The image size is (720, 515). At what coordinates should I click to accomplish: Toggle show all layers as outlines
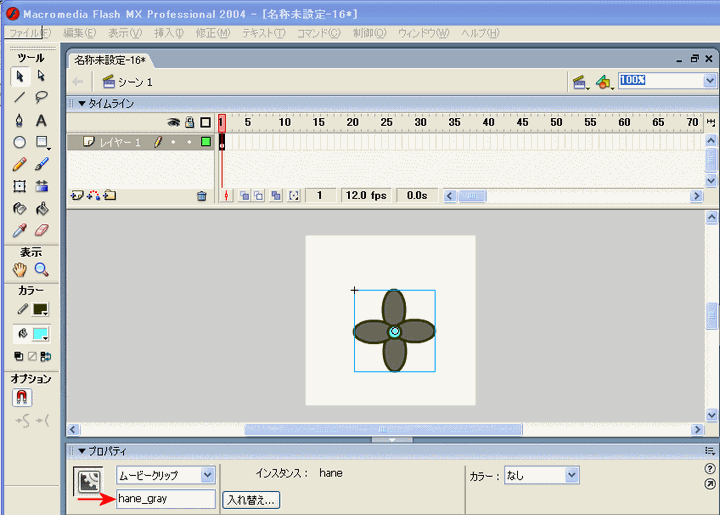[x=206, y=123]
